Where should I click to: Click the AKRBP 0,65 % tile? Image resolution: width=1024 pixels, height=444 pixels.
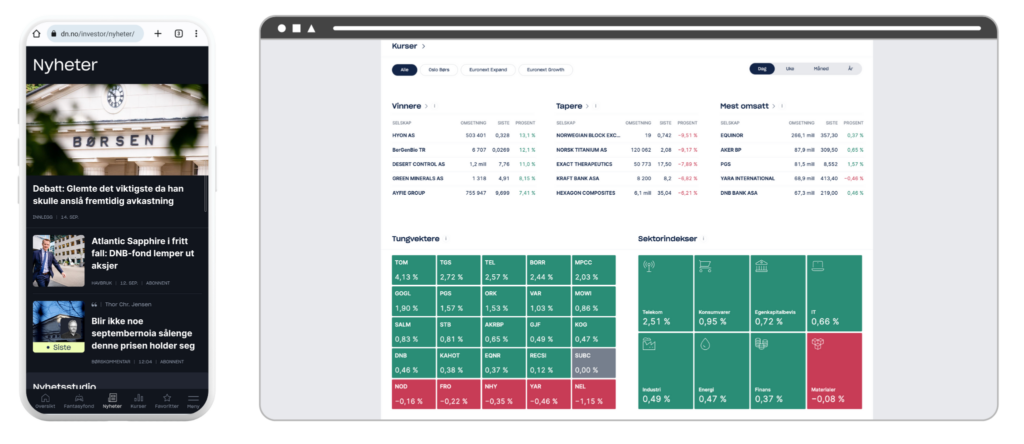pyautogui.click(x=504, y=332)
